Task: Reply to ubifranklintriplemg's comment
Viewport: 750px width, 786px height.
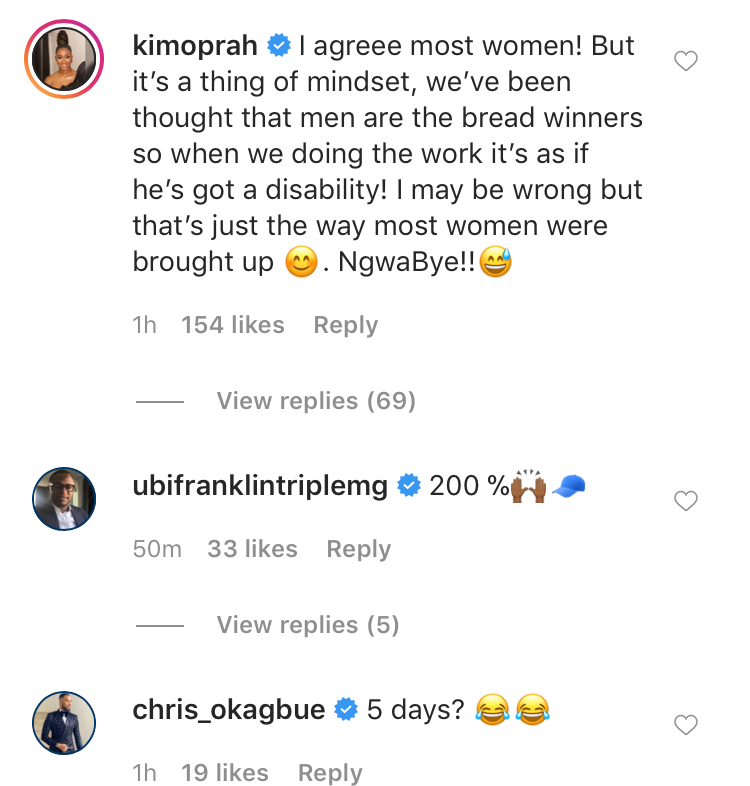Action: point(358,549)
